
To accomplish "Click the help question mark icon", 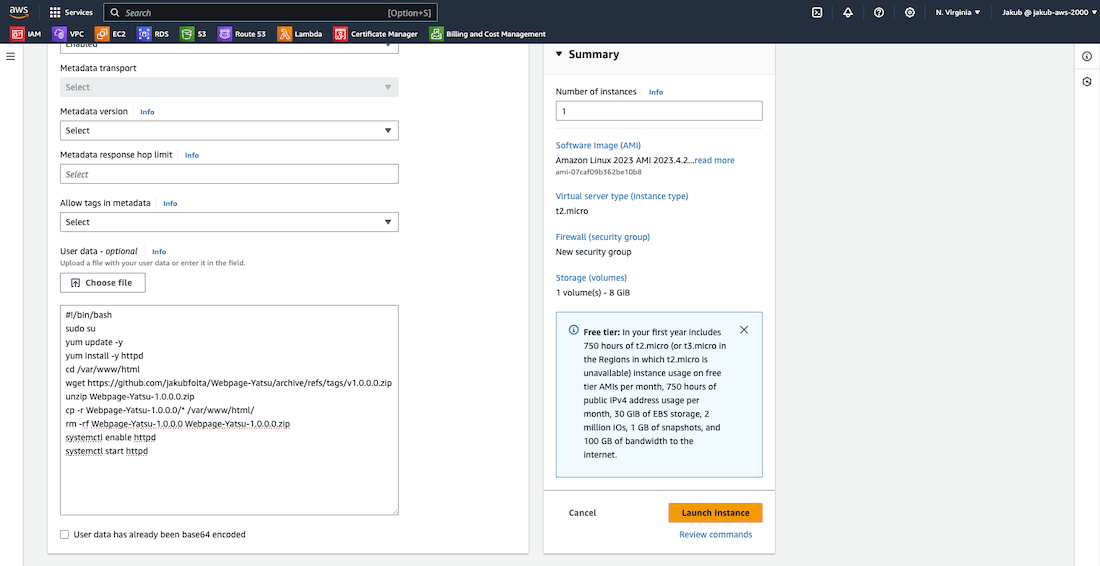I will 879,13.
